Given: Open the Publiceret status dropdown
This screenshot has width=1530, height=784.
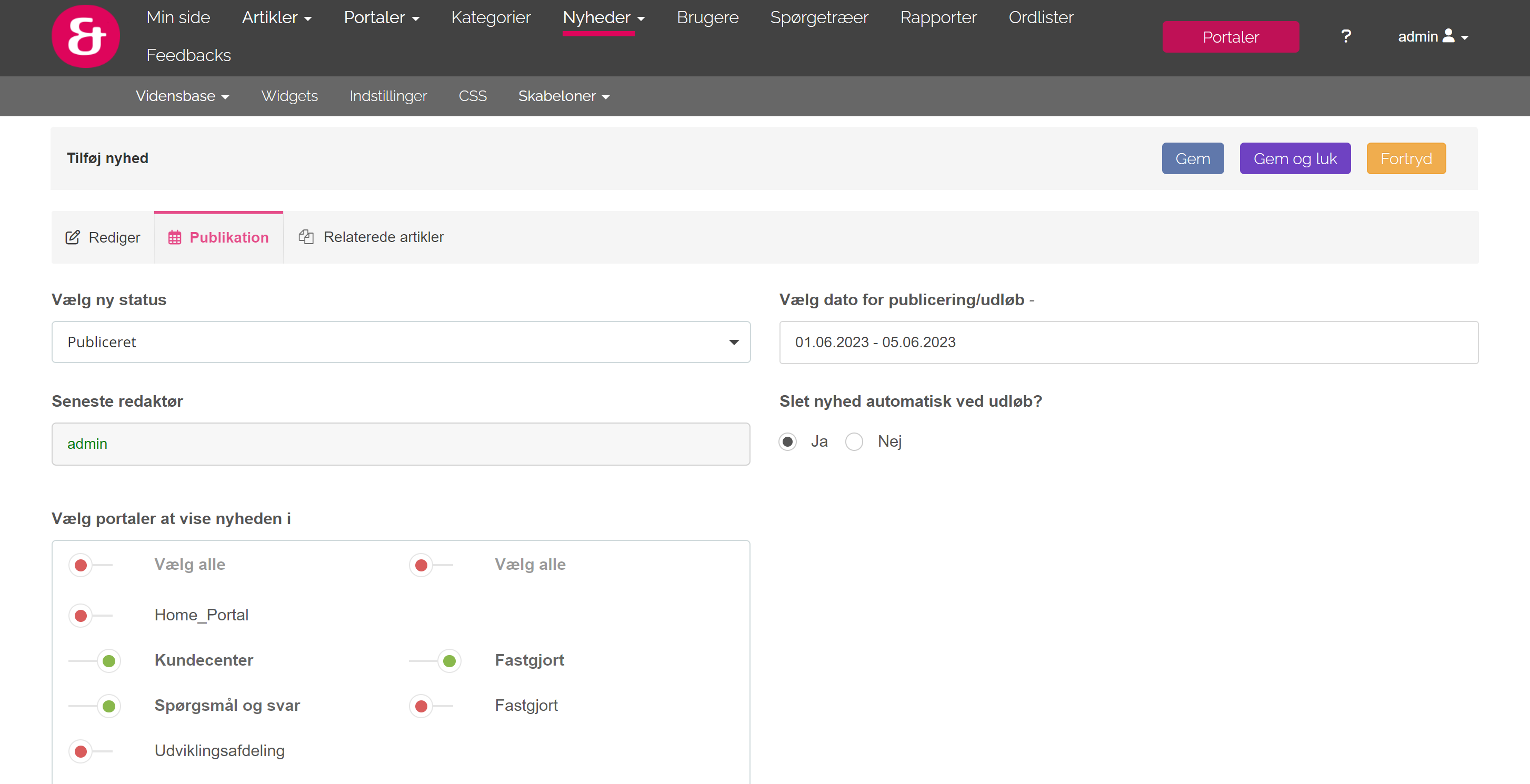Looking at the screenshot, I should [x=401, y=342].
